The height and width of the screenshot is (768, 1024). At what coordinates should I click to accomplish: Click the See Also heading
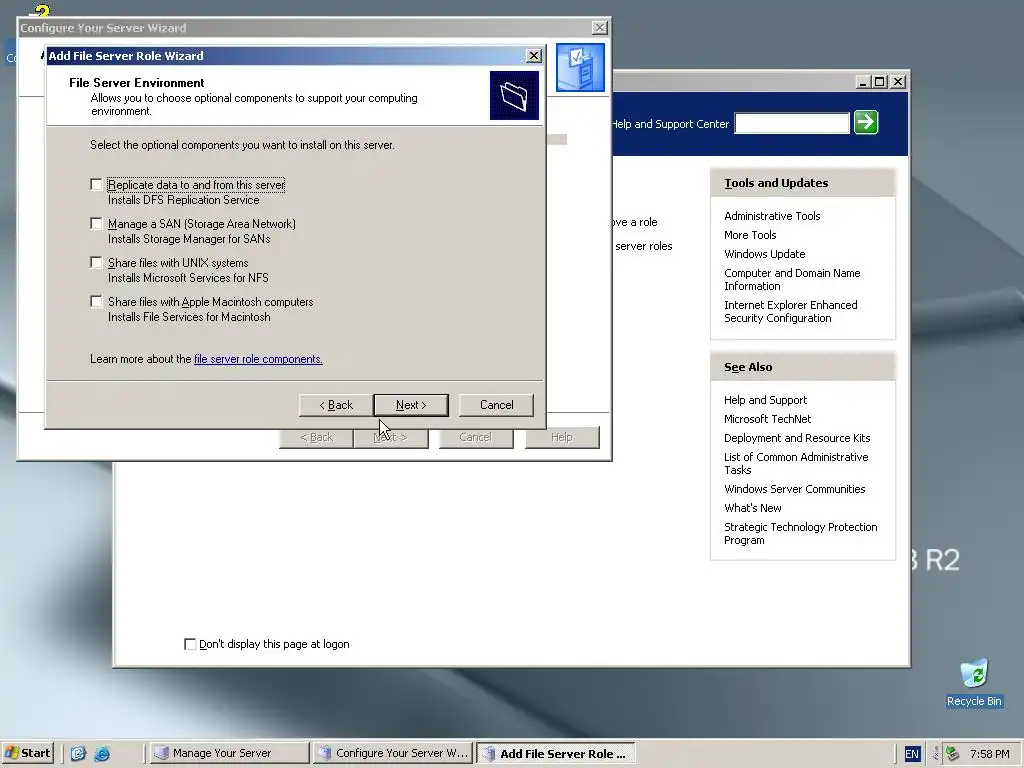coord(748,368)
